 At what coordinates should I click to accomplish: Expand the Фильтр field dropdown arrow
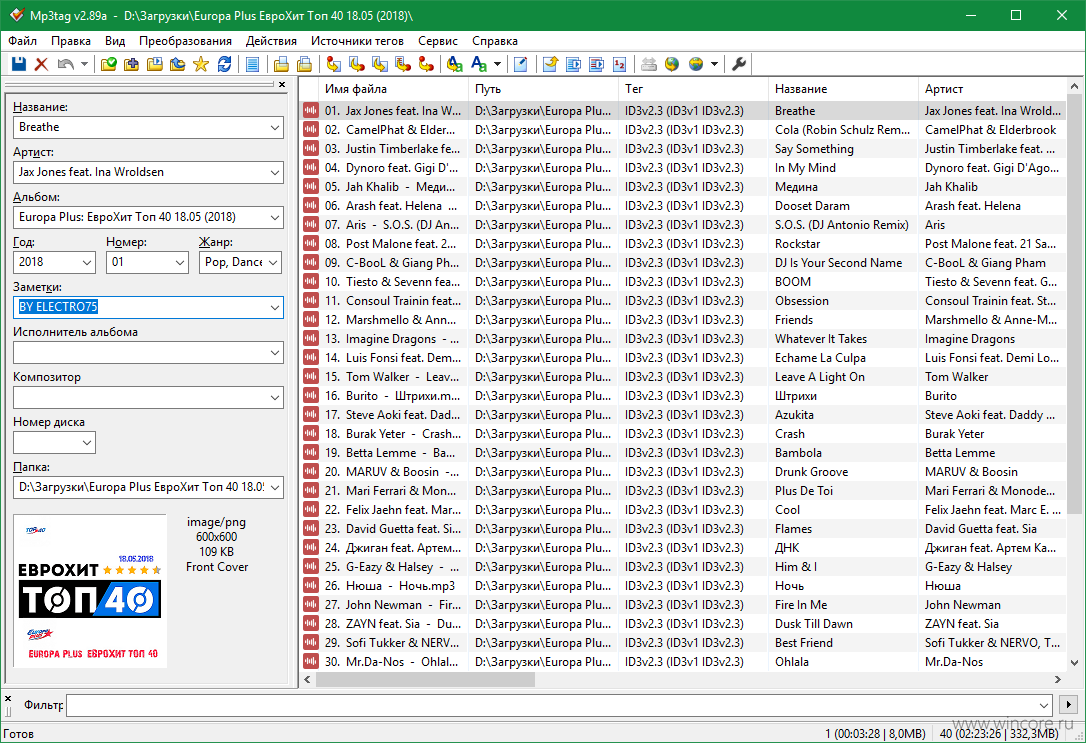click(x=1044, y=706)
